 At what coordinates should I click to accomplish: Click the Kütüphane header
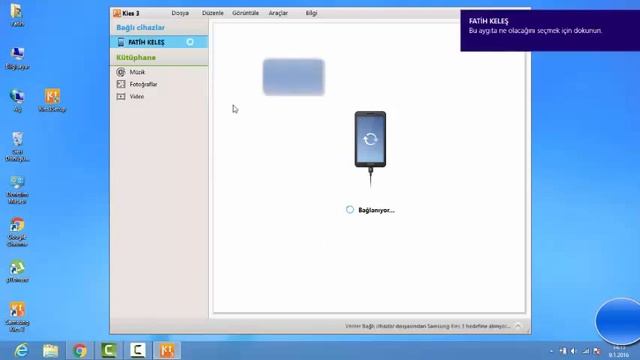click(136, 58)
